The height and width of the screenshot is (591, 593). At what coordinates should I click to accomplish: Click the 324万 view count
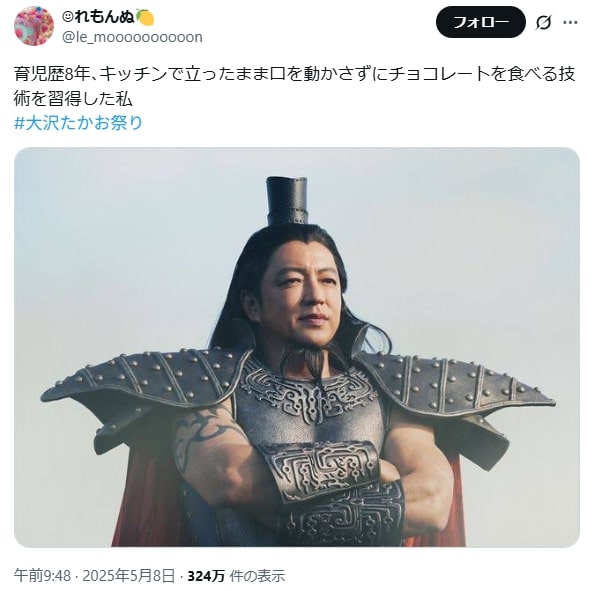(206, 576)
